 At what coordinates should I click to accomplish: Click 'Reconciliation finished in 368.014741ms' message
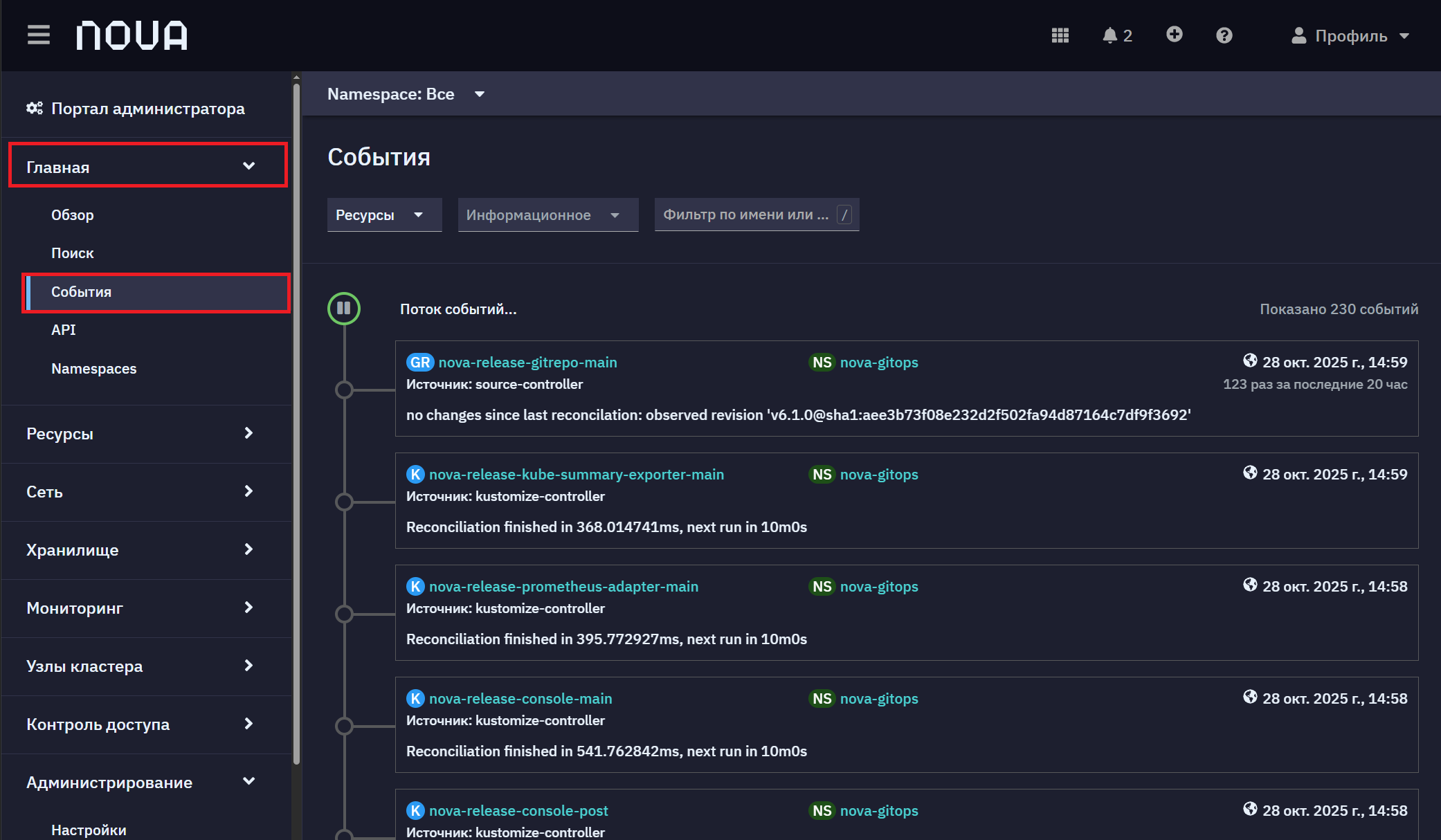(606, 527)
